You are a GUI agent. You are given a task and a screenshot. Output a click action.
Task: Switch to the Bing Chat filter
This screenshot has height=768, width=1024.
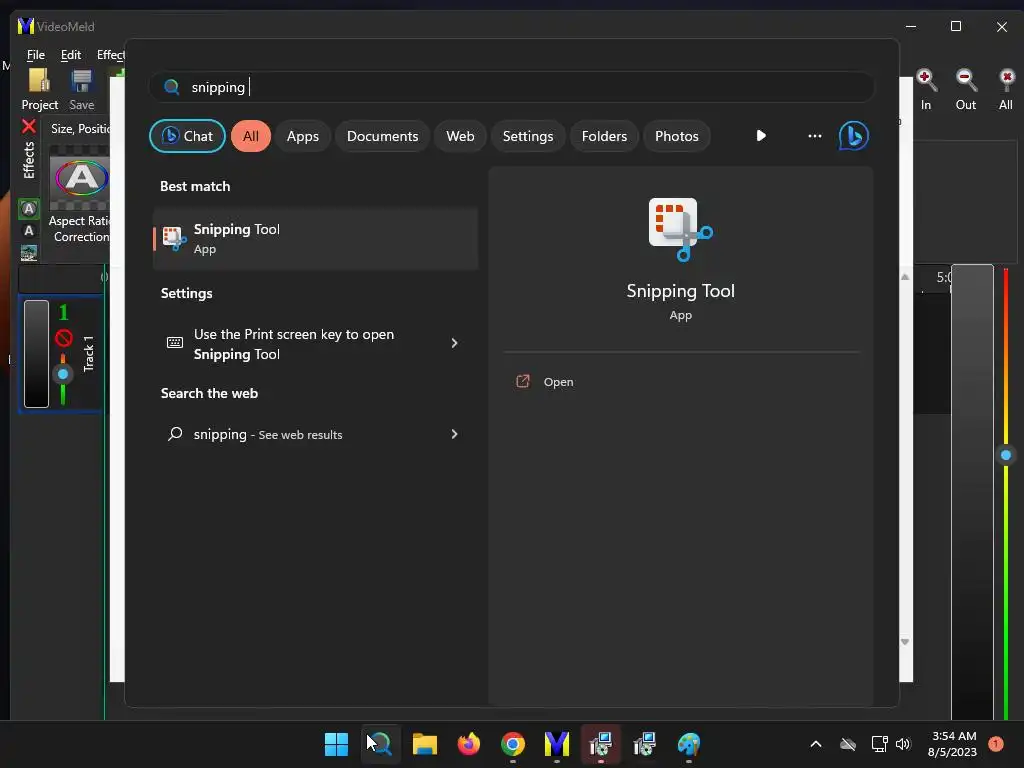187,136
